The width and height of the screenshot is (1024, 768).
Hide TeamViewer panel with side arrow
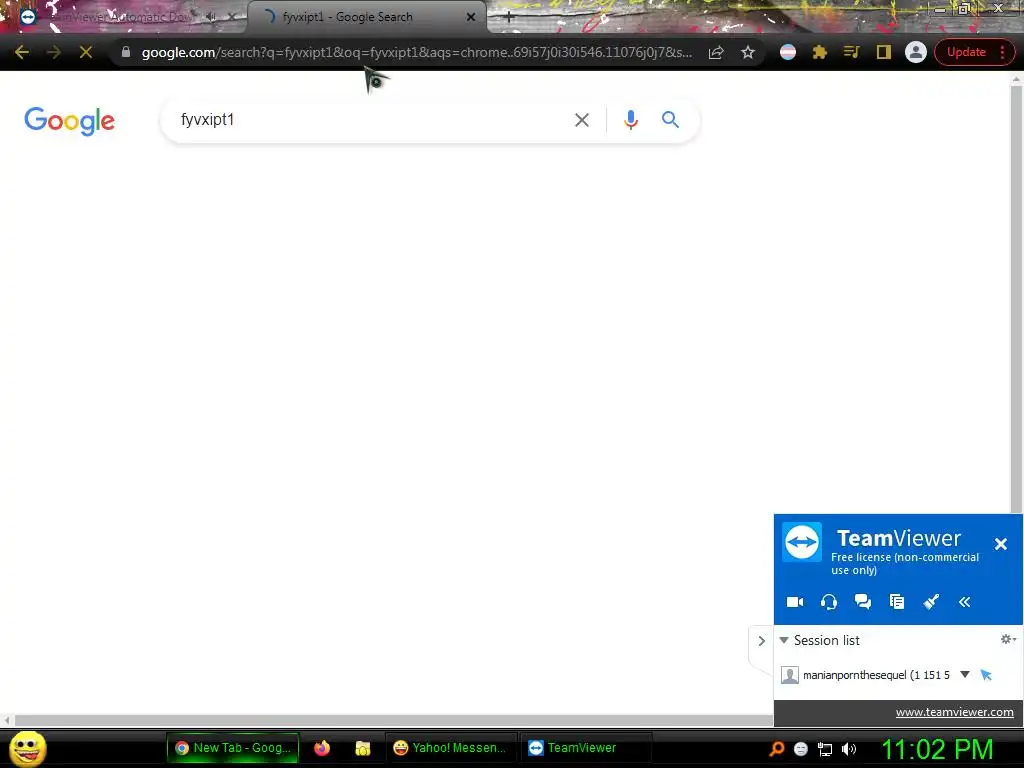pos(761,641)
